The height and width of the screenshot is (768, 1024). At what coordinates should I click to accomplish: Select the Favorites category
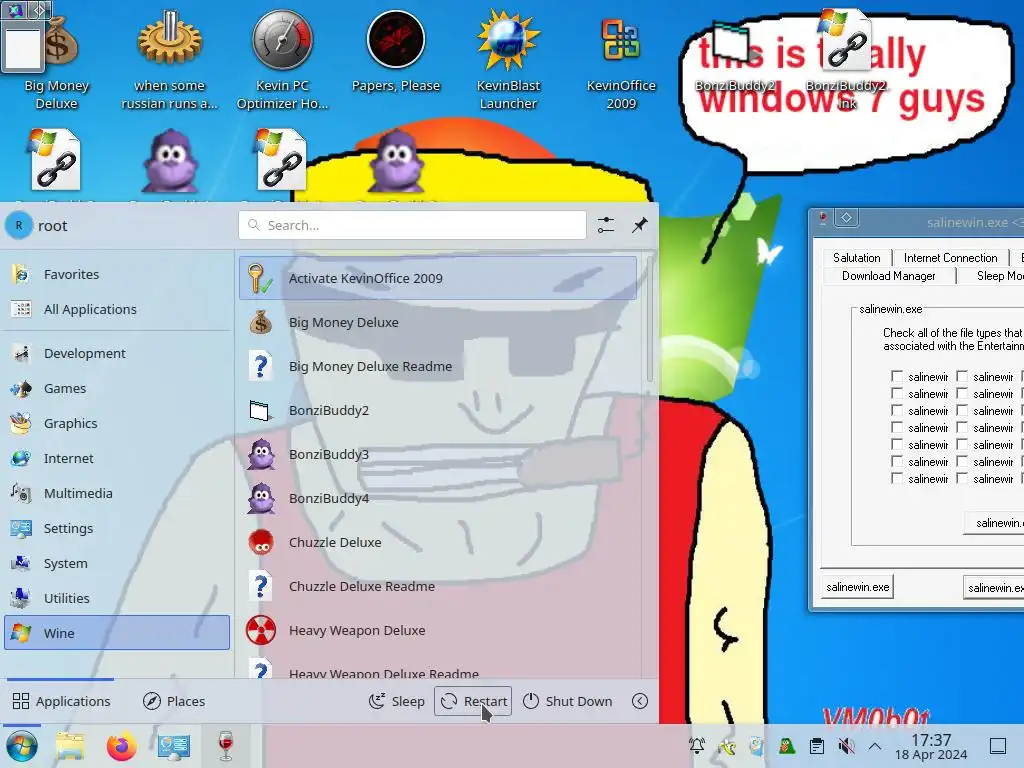[x=117, y=274]
